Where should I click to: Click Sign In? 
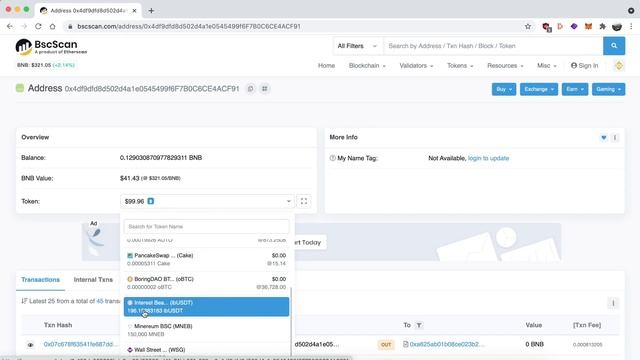[584, 65]
